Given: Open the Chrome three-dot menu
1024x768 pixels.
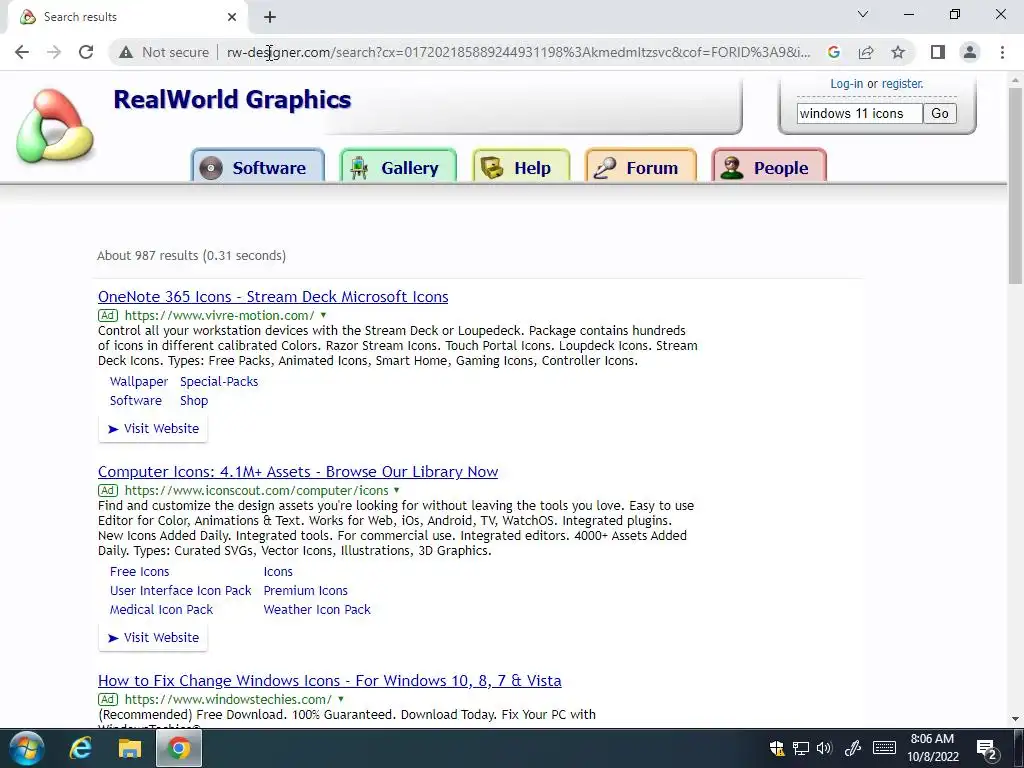Looking at the screenshot, I should [x=1002, y=52].
